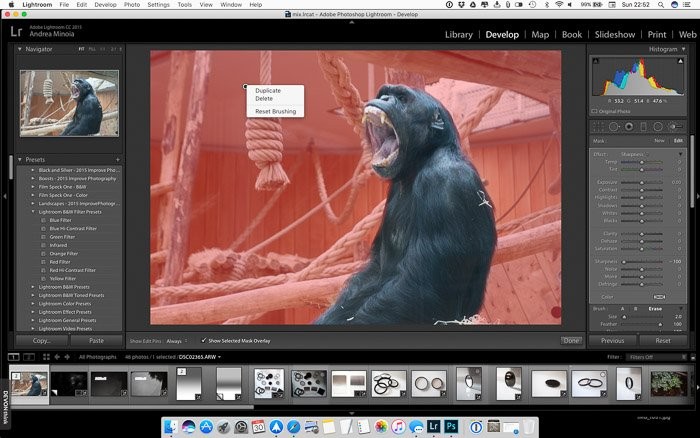Click the Wi-Fi menu bar icon
This screenshot has height=438, width=700.
tap(559, 4)
